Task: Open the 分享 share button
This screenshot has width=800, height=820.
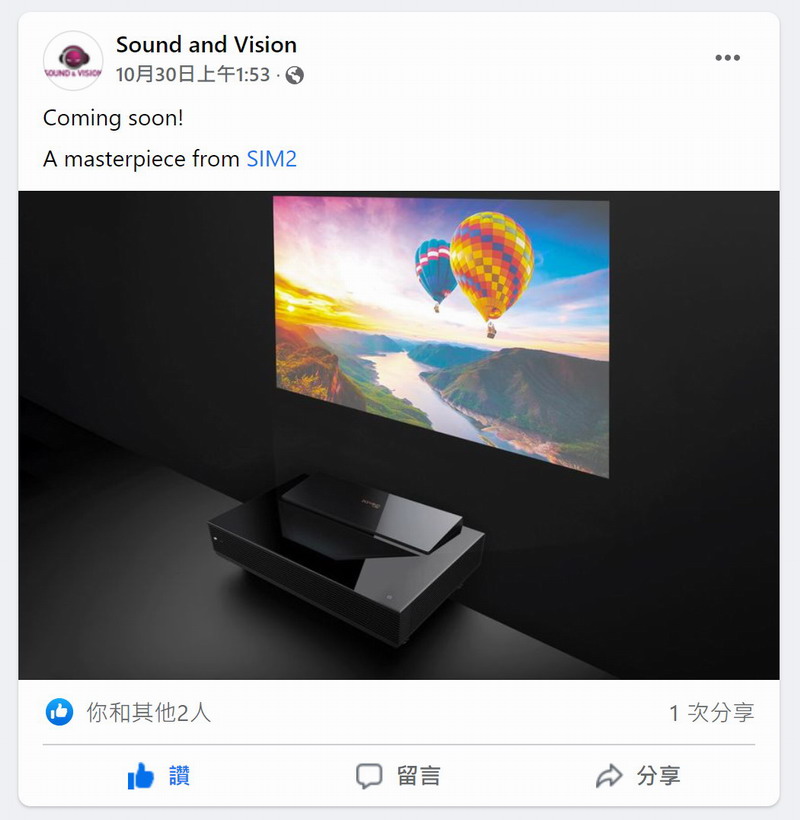Action: click(x=638, y=776)
